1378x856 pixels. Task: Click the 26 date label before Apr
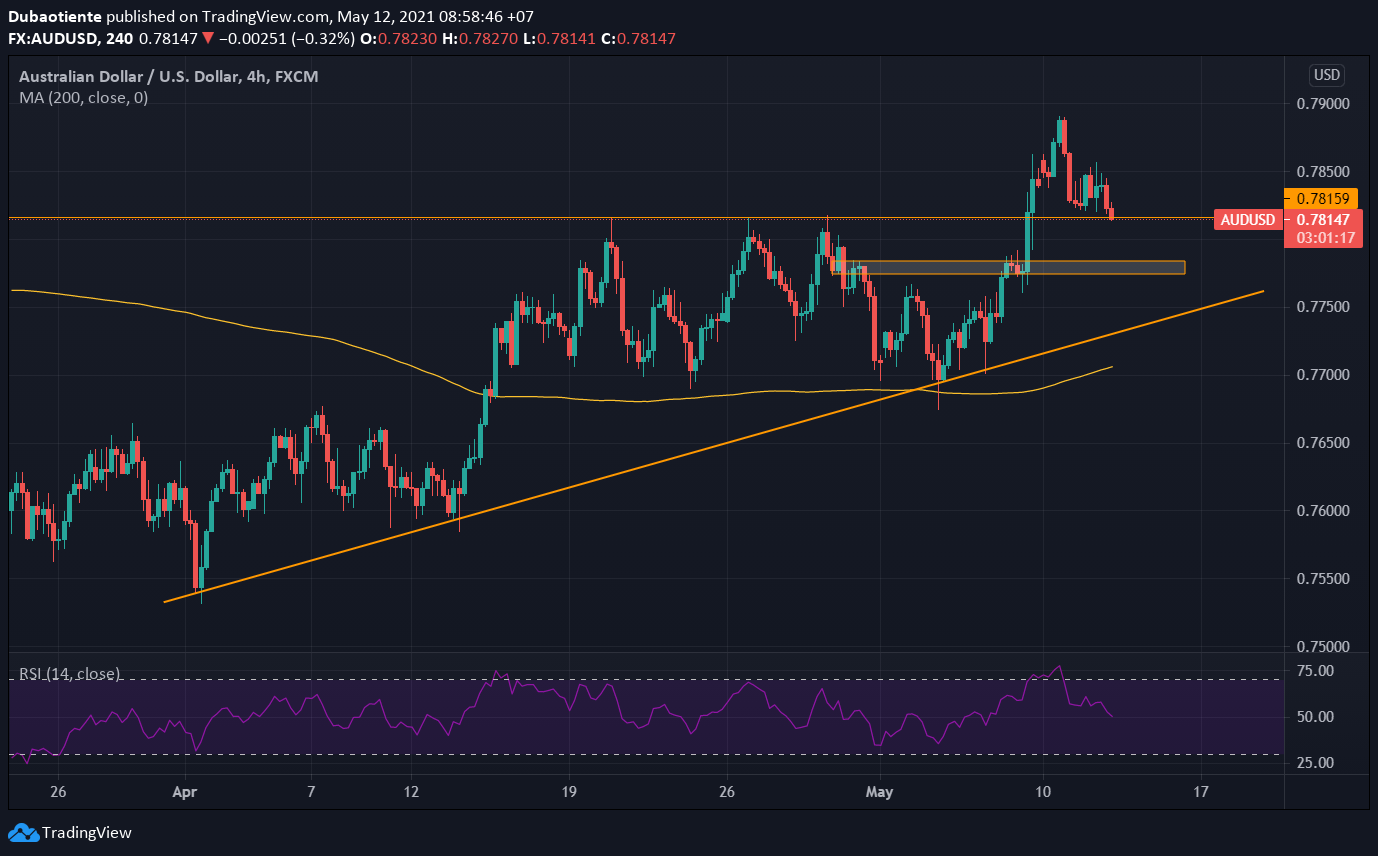[x=59, y=792]
